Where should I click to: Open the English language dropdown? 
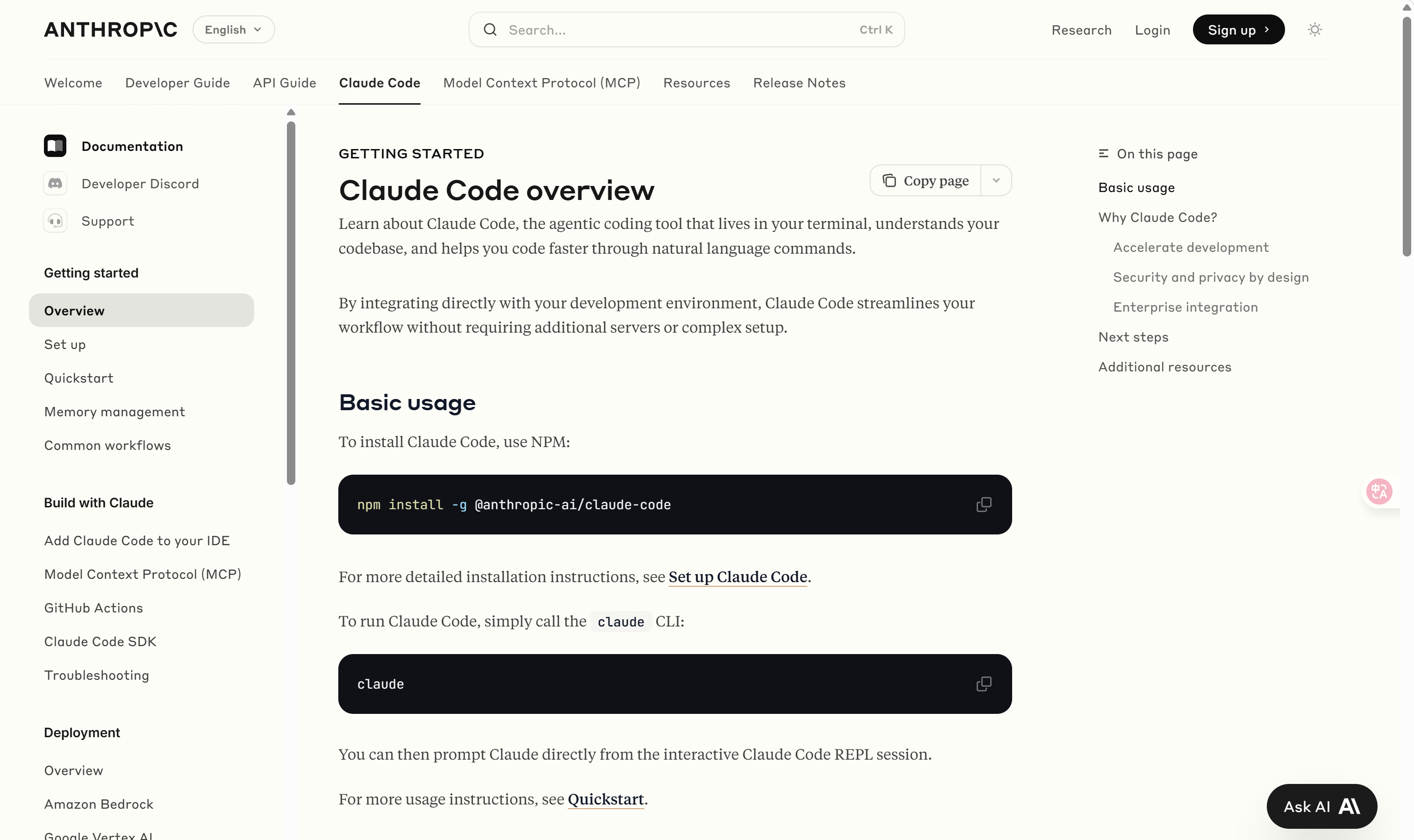pyautogui.click(x=233, y=29)
